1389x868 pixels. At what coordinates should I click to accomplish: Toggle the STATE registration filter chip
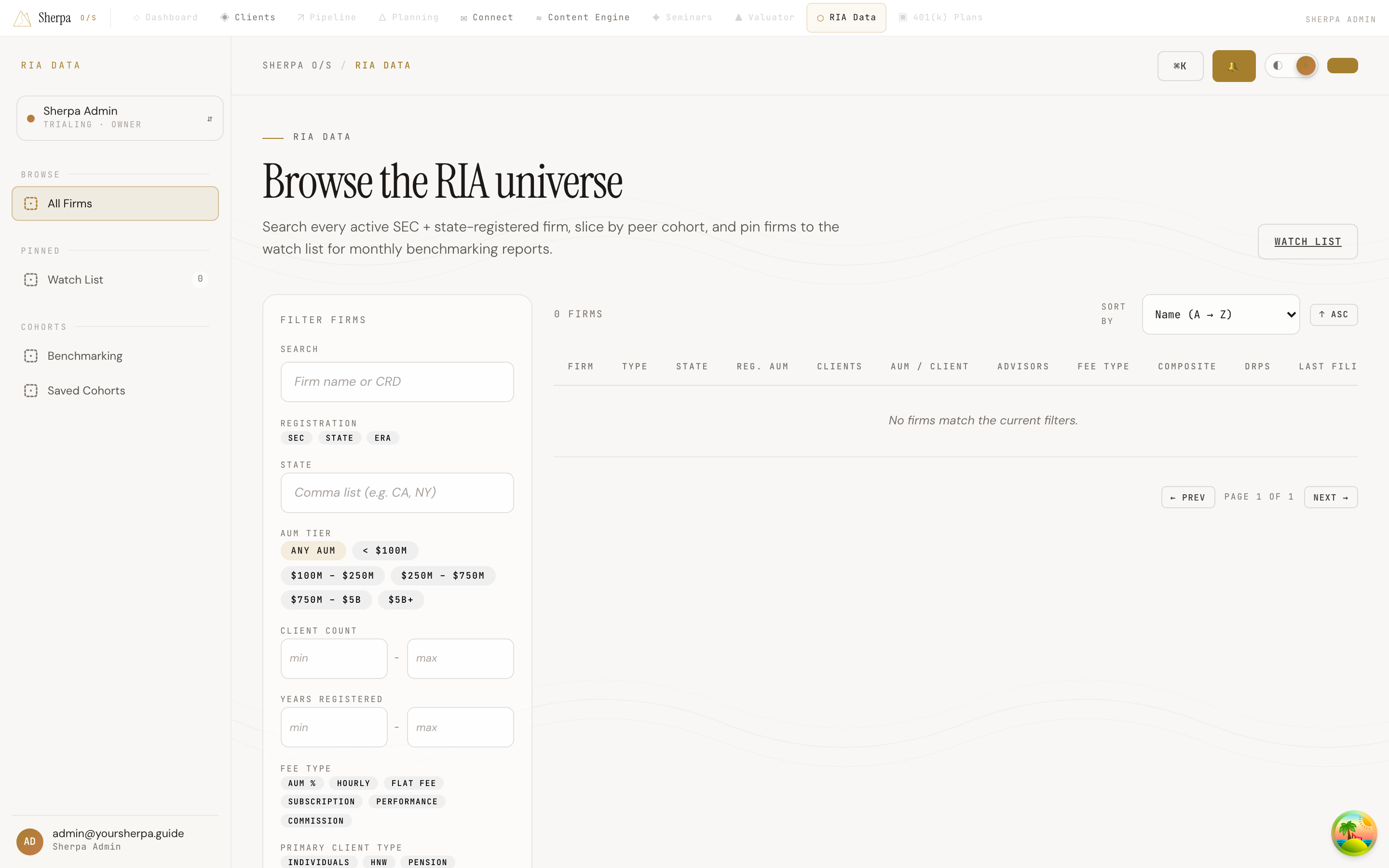tap(339, 438)
